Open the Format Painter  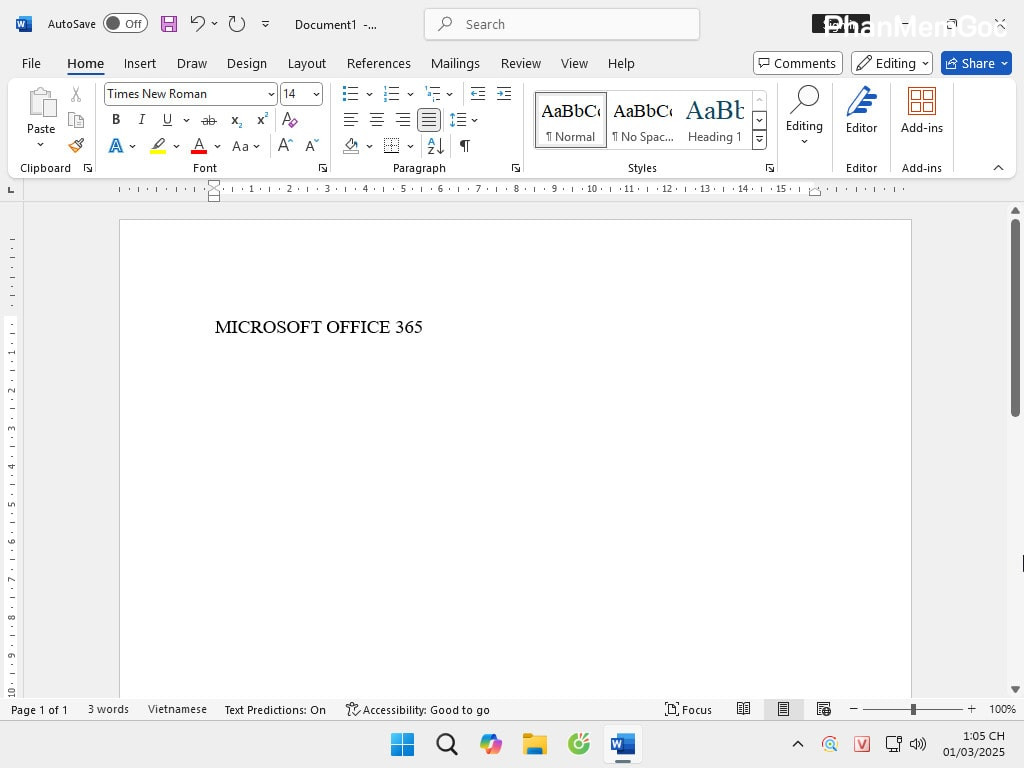[x=75, y=145]
